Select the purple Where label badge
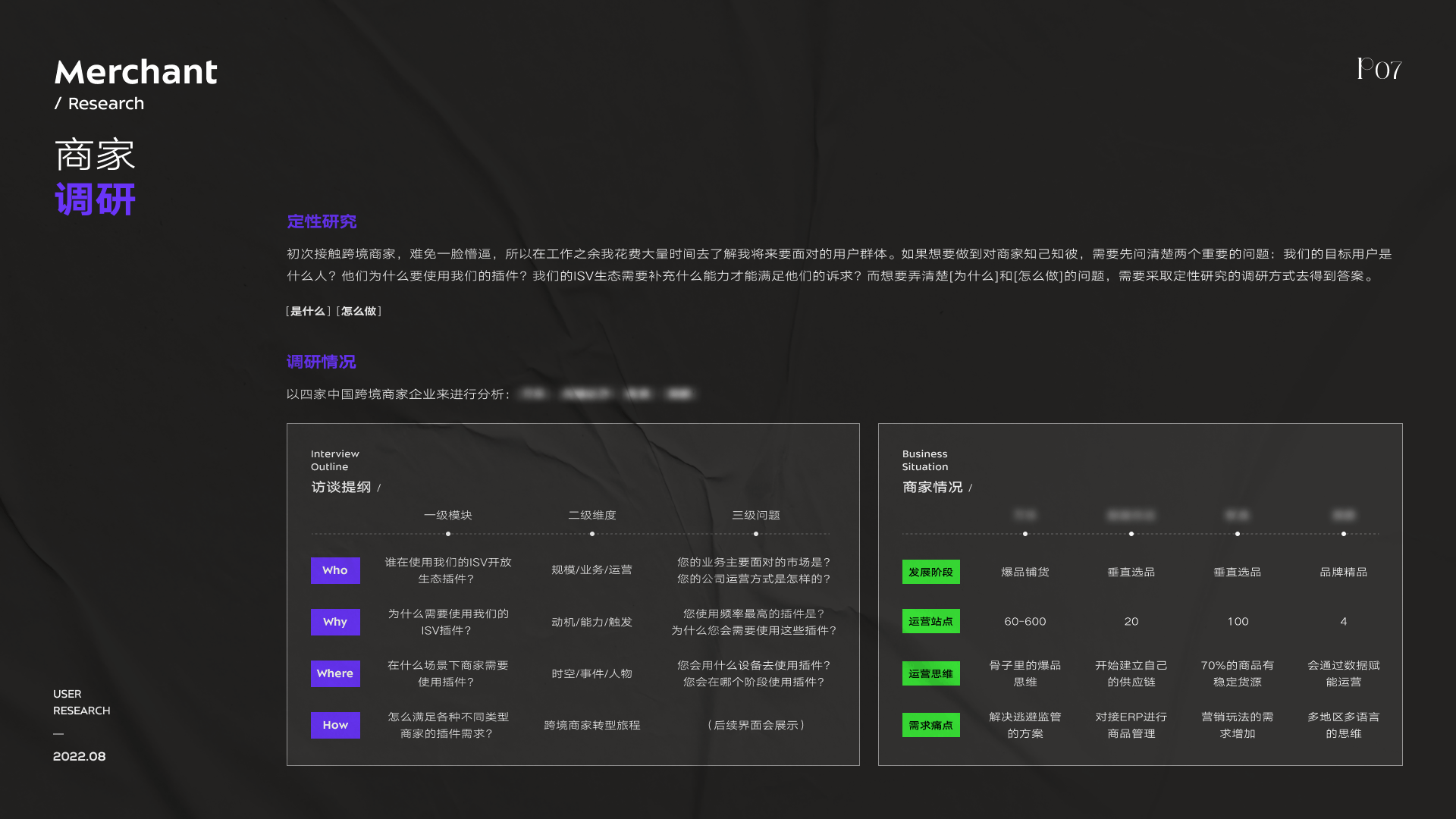 (335, 673)
